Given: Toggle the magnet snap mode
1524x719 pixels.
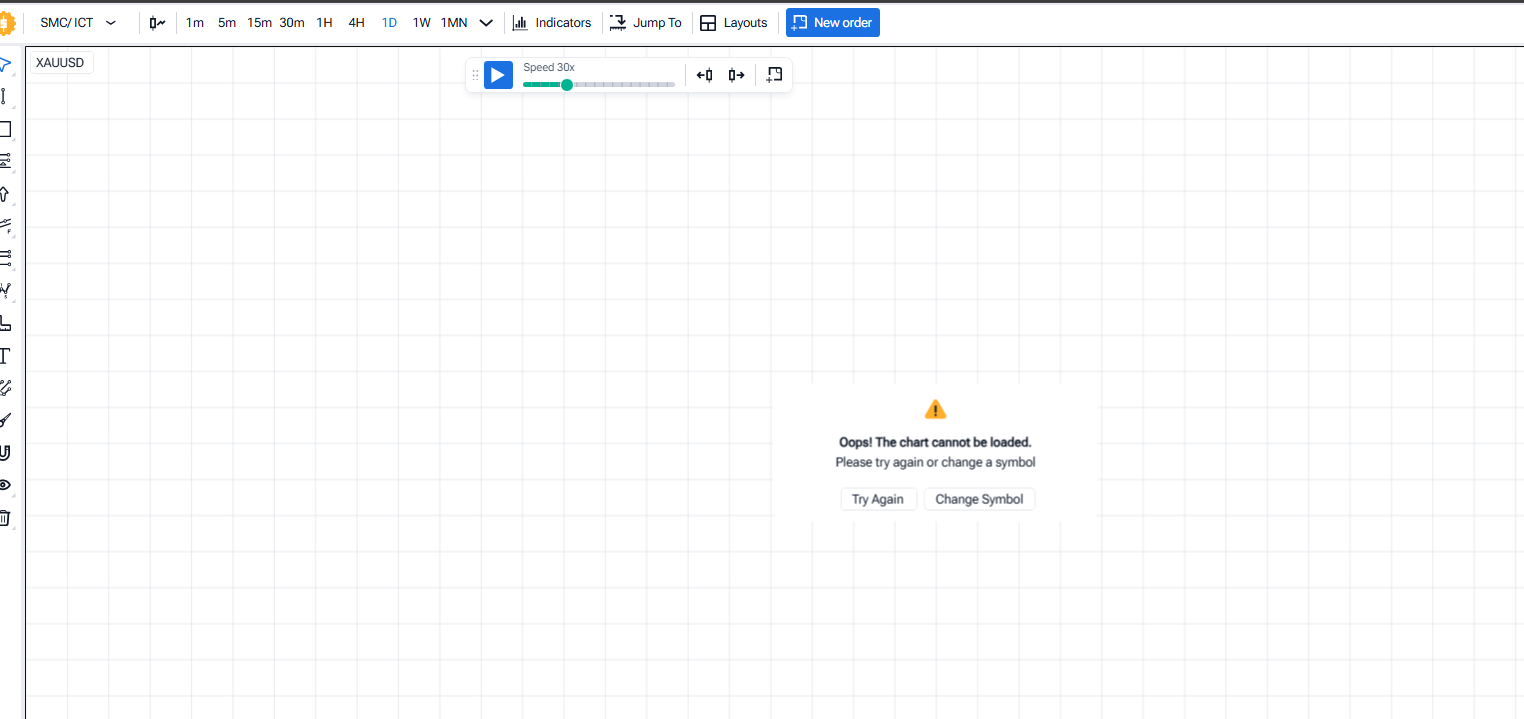Looking at the screenshot, I should point(5,453).
